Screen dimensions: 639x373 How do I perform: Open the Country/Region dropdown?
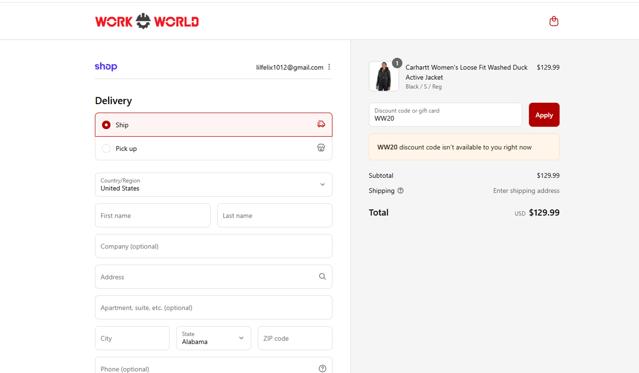[214, 185]
